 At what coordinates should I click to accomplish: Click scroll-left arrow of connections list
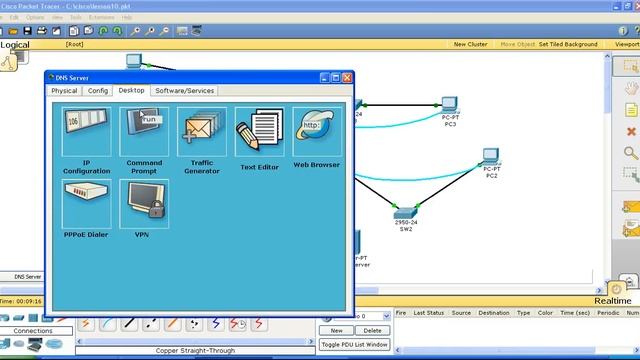coord(80,341)
